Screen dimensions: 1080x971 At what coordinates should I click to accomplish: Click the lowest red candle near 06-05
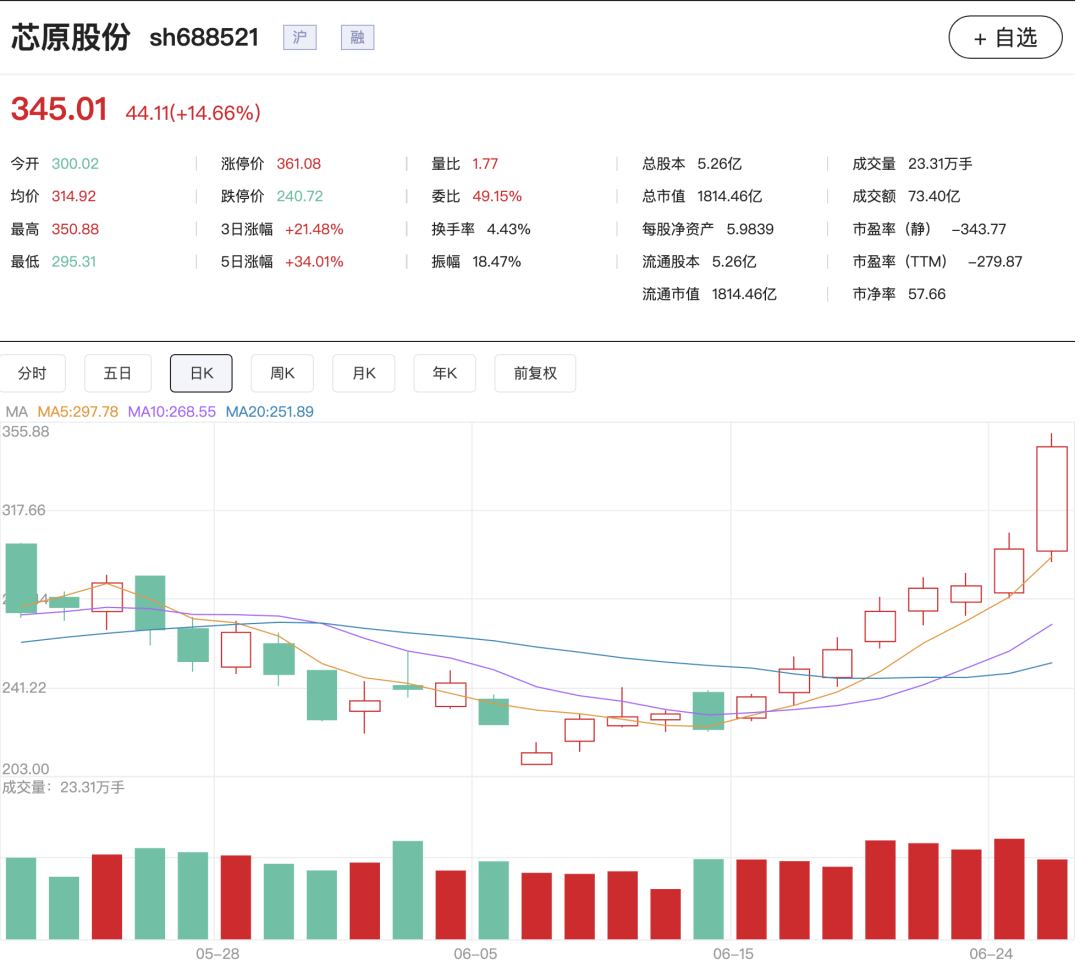pos(537,758)
